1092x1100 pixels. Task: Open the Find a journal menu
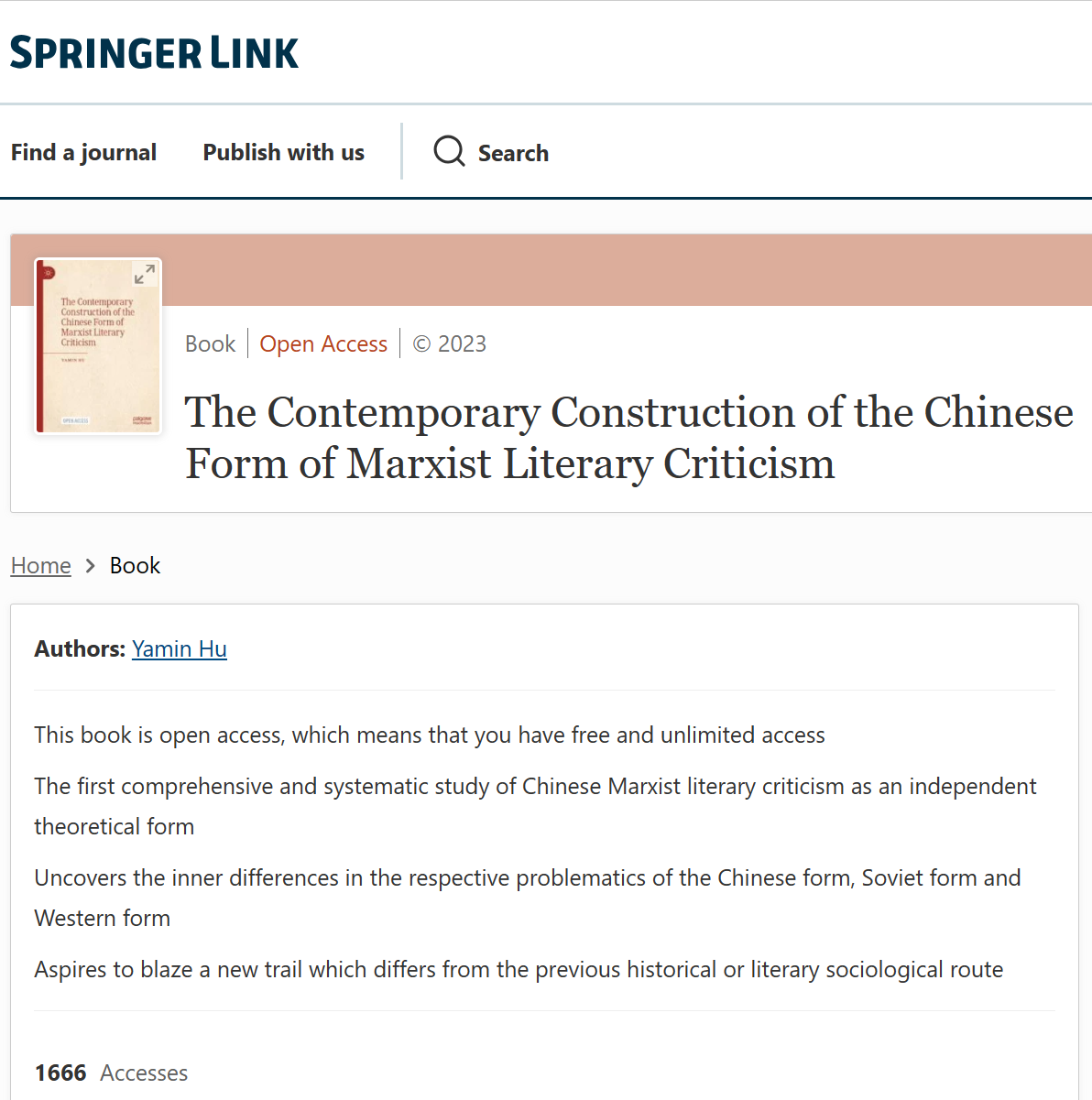(83, 152)
